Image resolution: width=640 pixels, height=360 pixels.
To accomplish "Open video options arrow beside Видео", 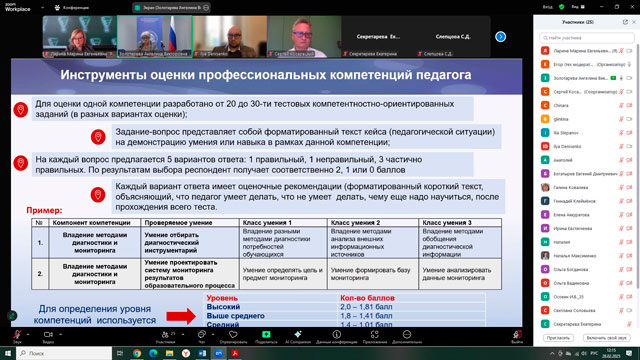I will pyautogui.click(x=60, y=334).
